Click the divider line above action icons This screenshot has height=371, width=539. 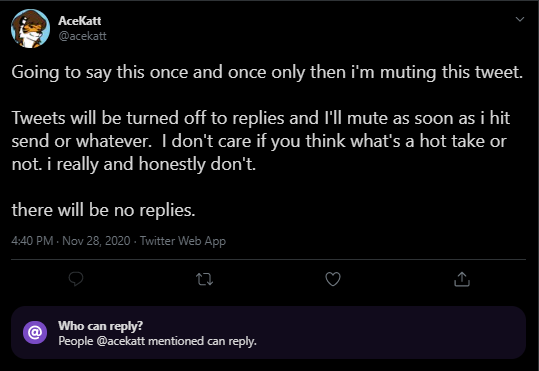pos(268,259)
